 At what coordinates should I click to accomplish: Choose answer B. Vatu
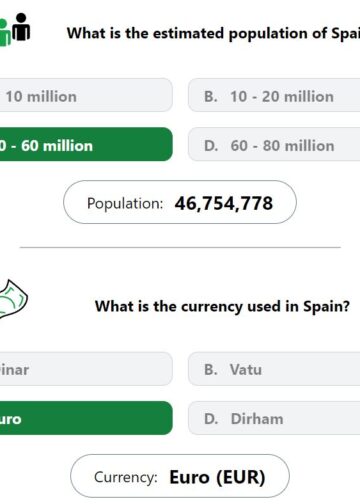click(274, 369)
